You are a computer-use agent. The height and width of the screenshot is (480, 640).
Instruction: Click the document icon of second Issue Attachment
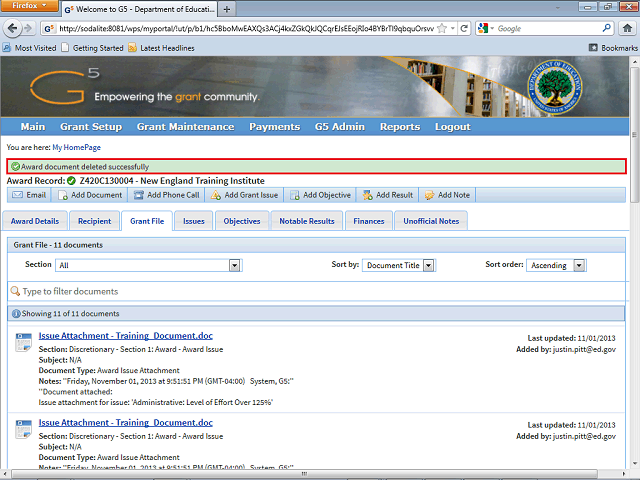click(x=23, y=429)
